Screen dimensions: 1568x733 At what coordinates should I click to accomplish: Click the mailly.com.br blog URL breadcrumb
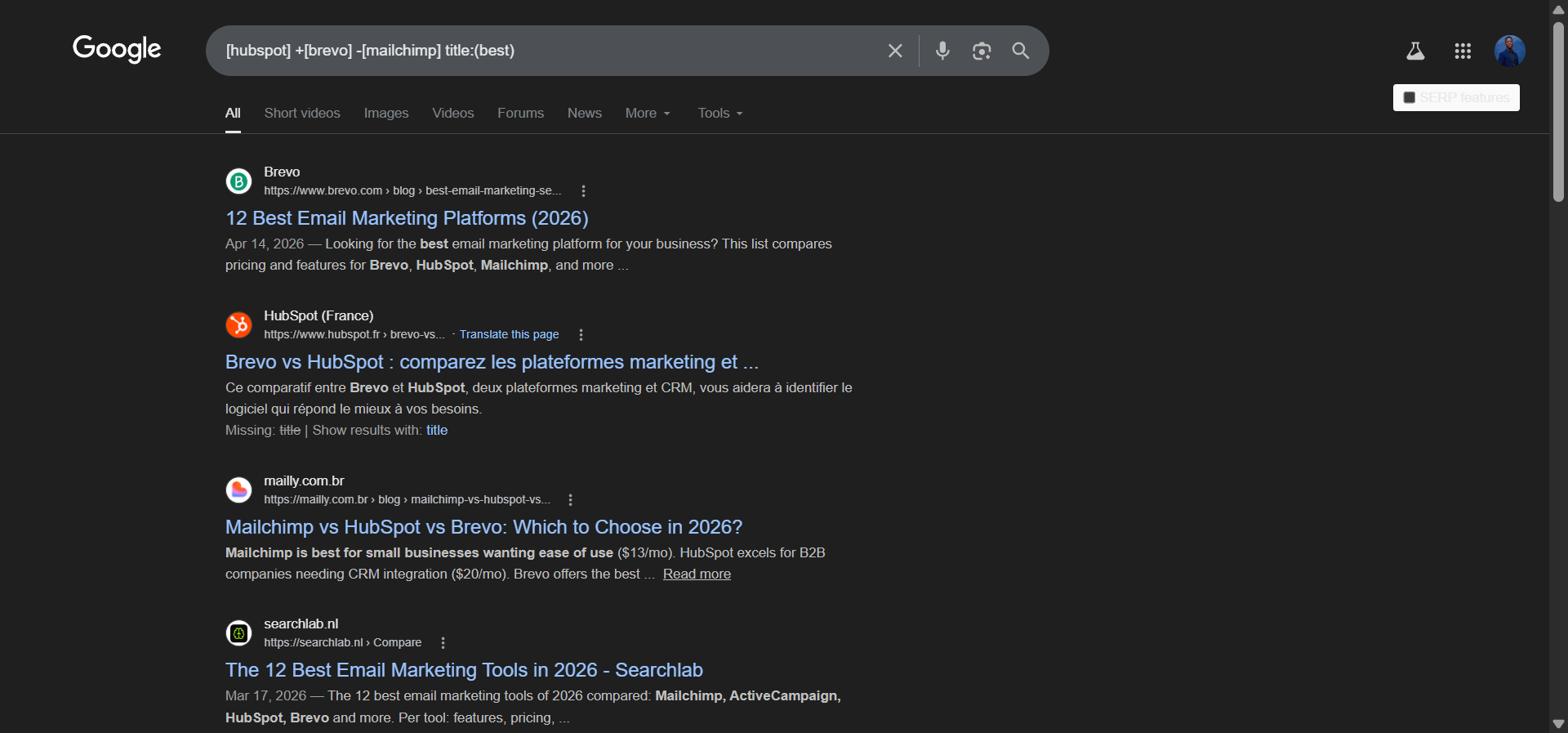(407, 500)
